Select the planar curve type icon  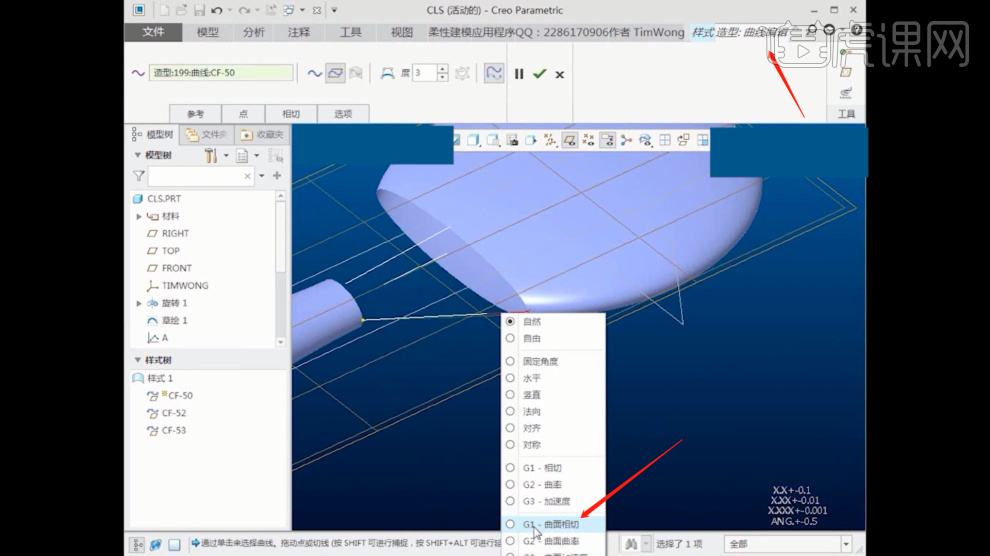tap(335, 73)
